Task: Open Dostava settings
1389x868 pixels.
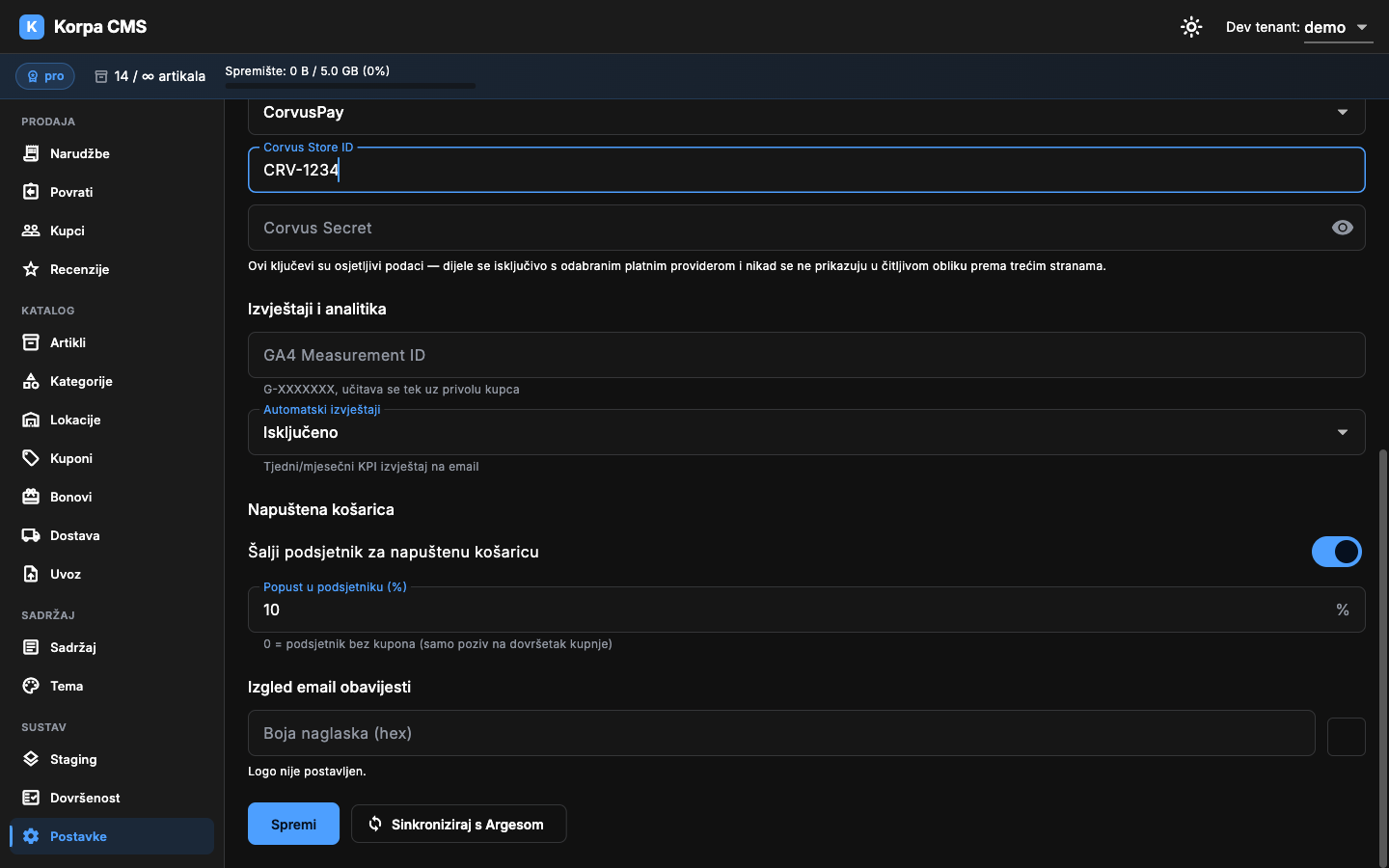Action: [112, 535]
